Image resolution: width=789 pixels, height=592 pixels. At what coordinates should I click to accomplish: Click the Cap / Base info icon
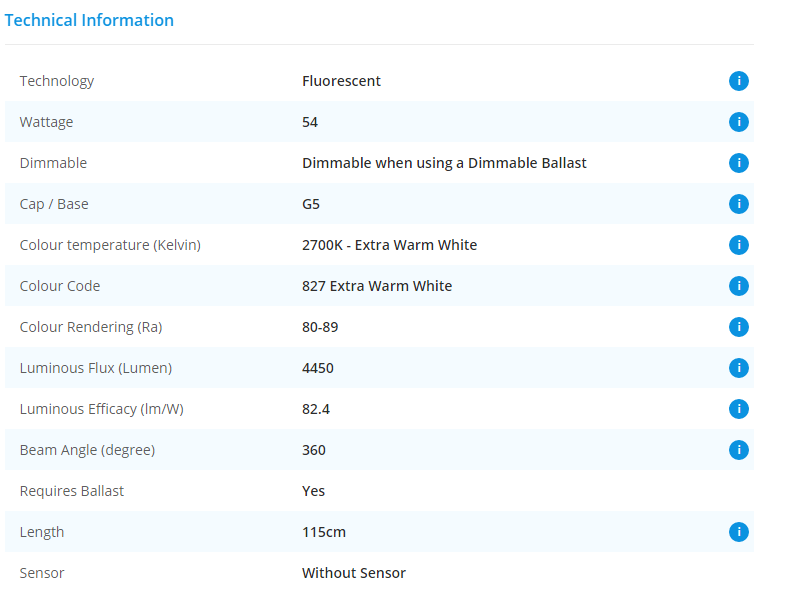click(738, 204)
